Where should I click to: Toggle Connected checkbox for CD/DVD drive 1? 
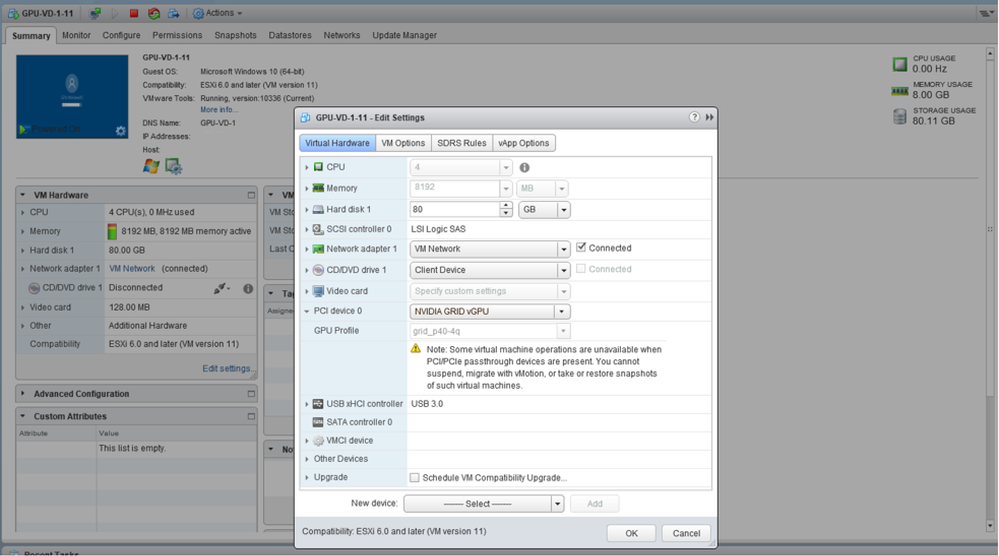(580, 269)
